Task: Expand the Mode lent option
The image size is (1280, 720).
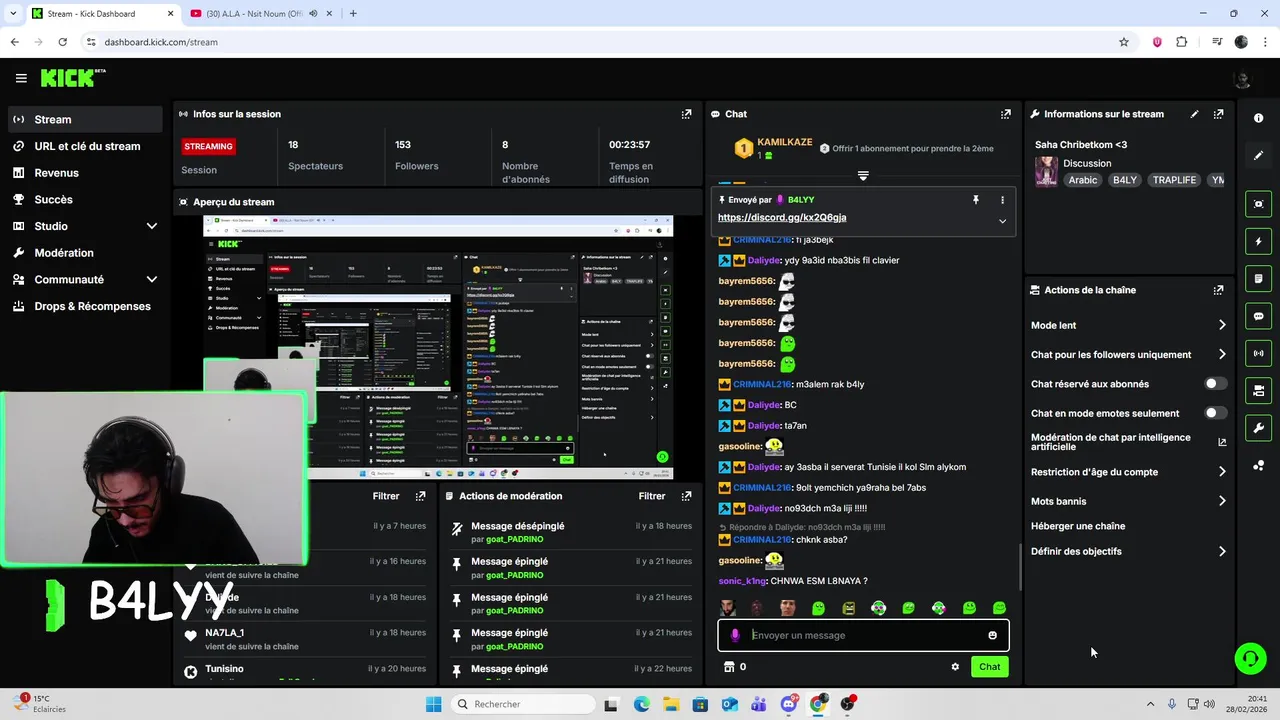Action: point(1222,325)
